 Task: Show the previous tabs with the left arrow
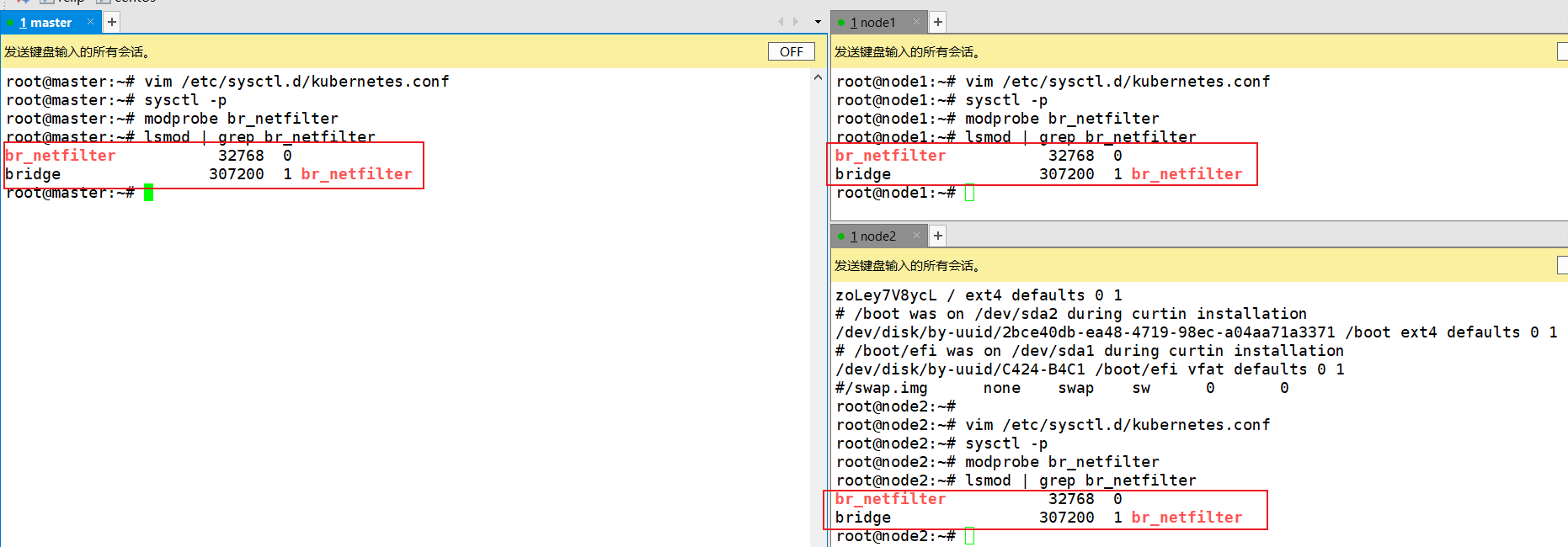click(781, 22)
